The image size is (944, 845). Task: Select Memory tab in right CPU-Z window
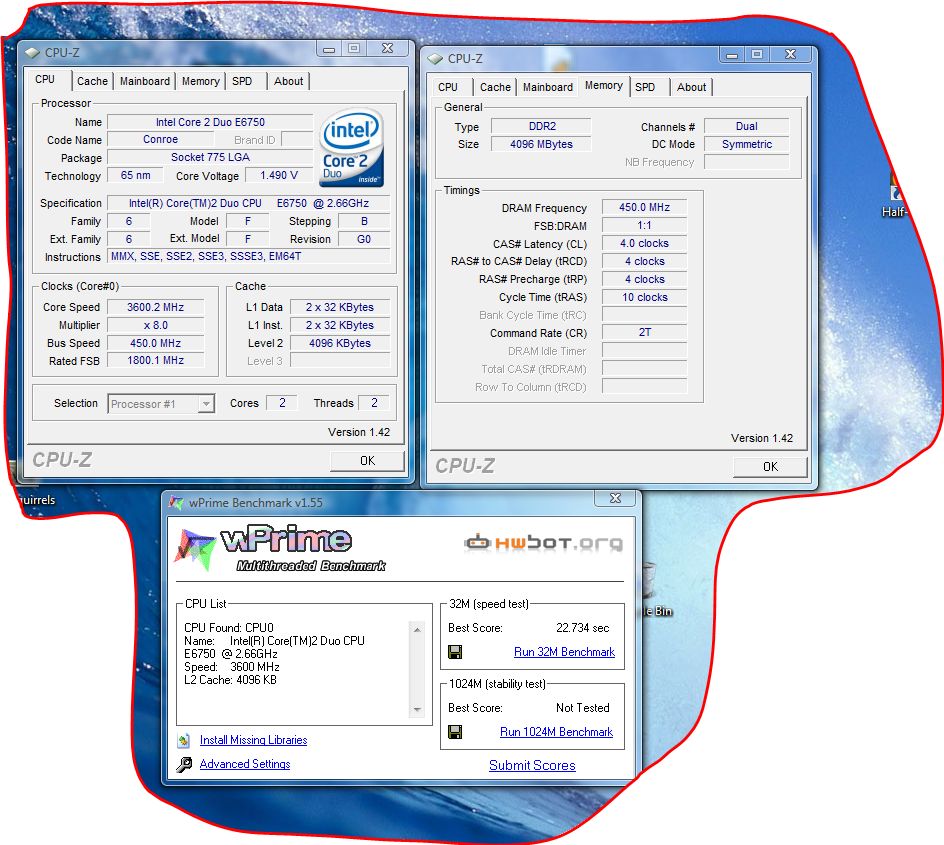click(604, 85)
